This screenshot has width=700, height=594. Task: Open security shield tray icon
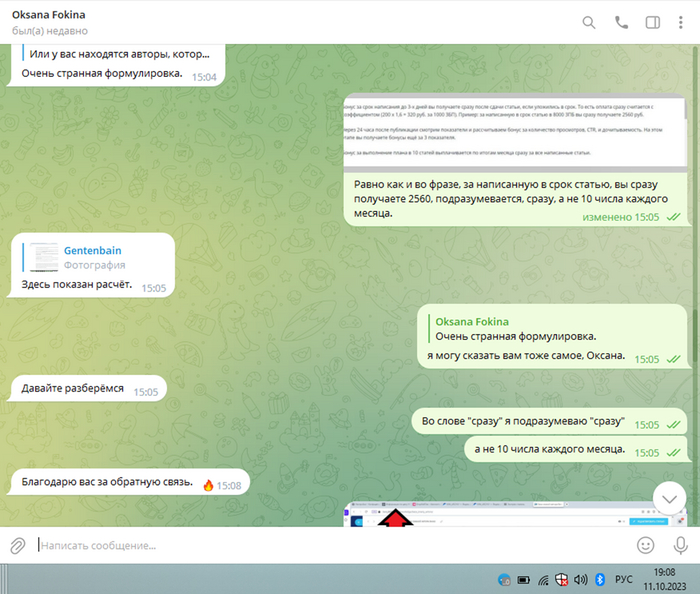pos(561,580)
